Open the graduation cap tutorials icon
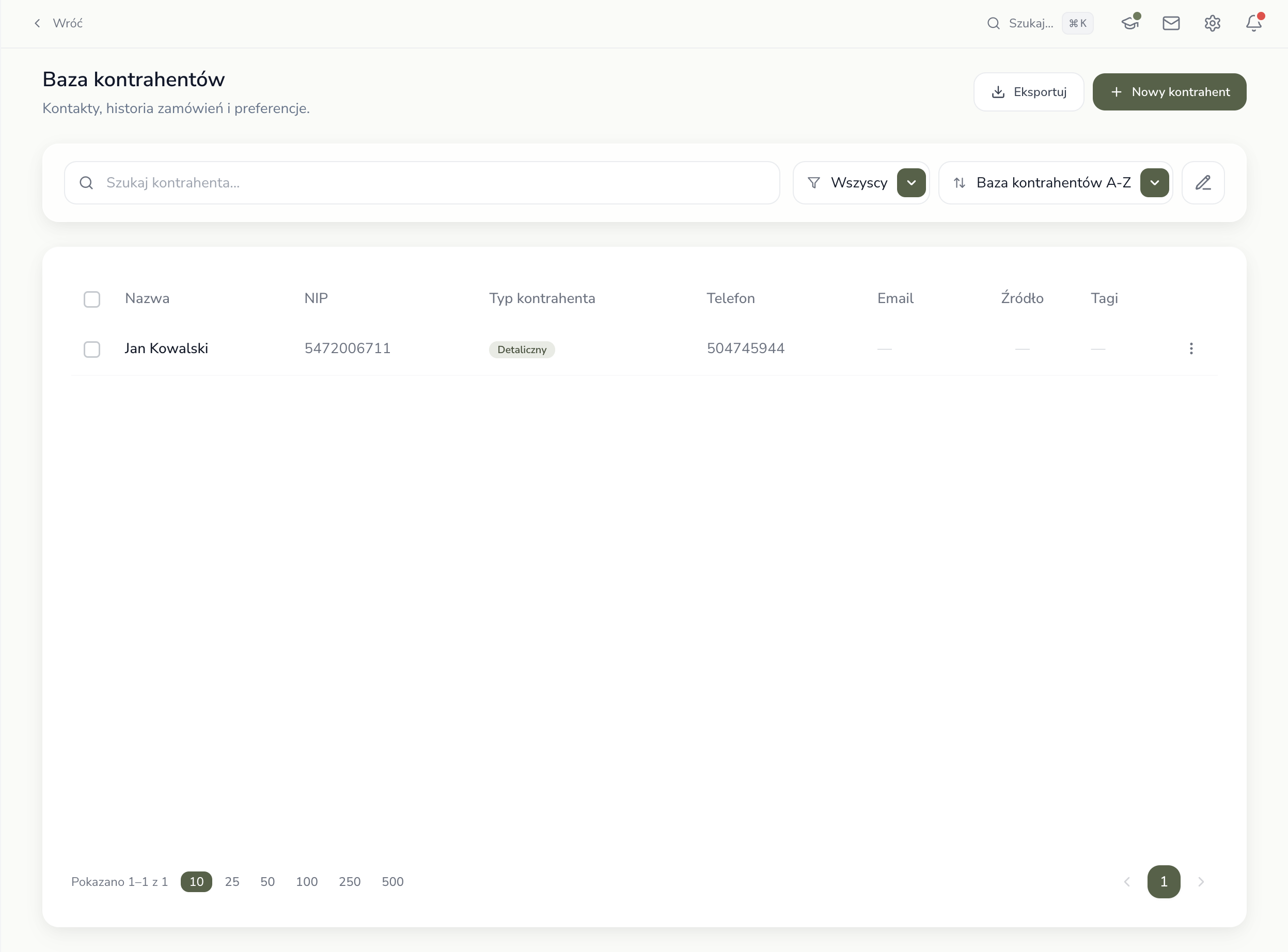1288x952 pixels. 1130,23
